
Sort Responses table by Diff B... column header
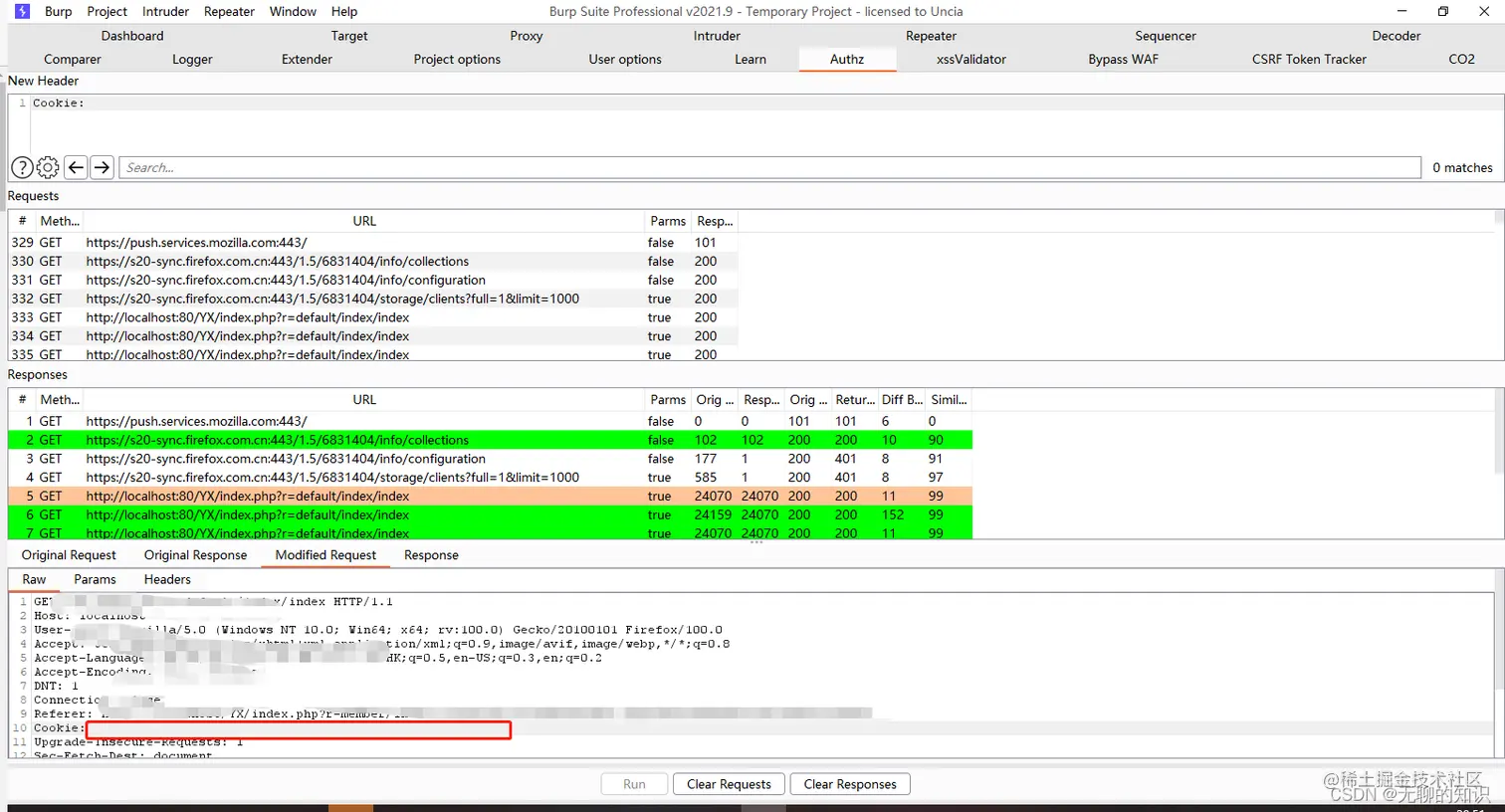(902, 400)
